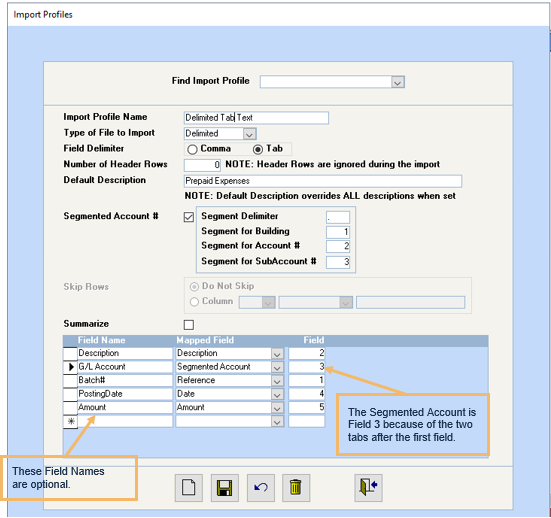Click the Field Name column header
This screenshot has width=551, height=518.
tap(101, 340)
